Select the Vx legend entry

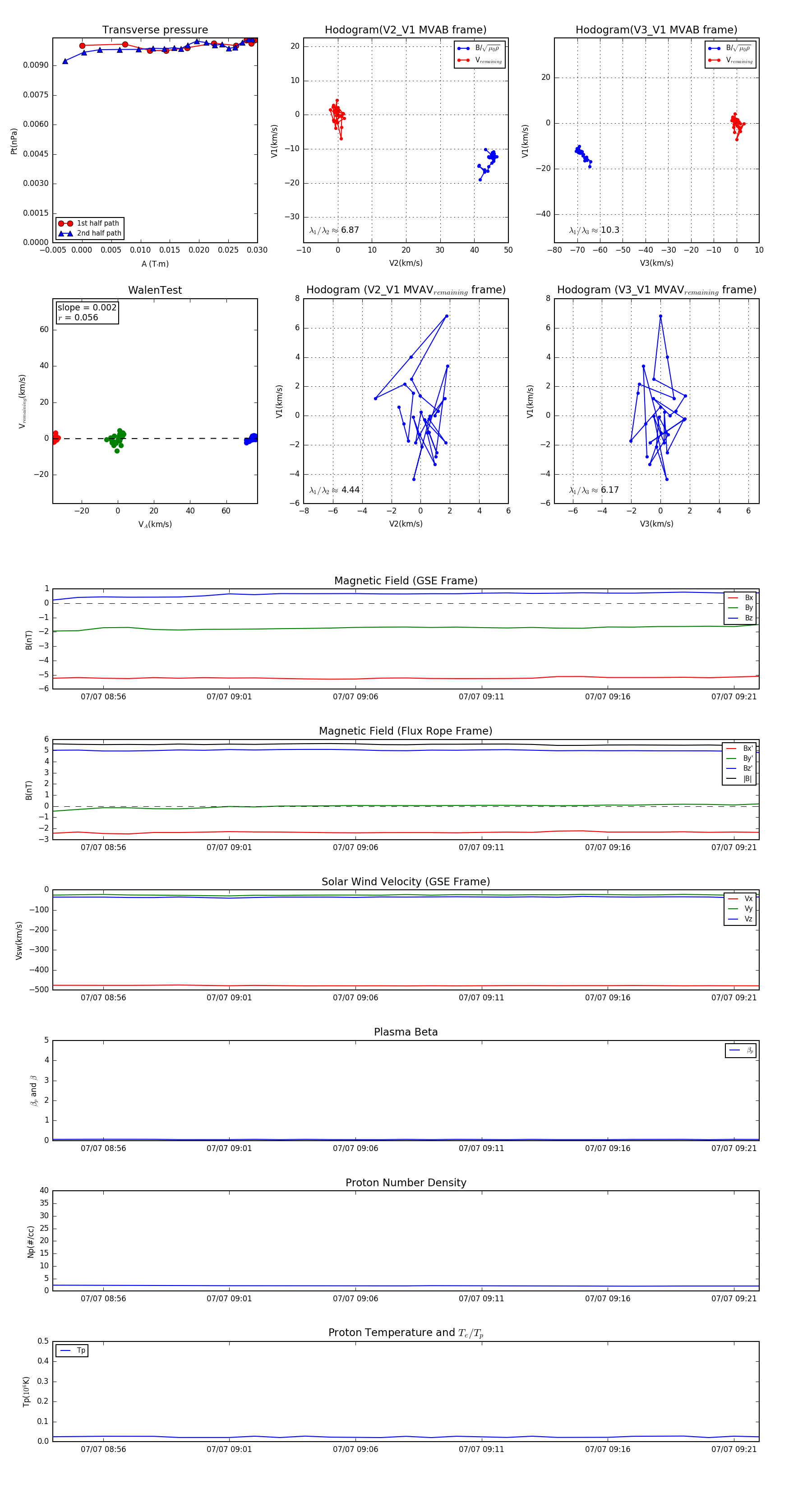point(740,899)
